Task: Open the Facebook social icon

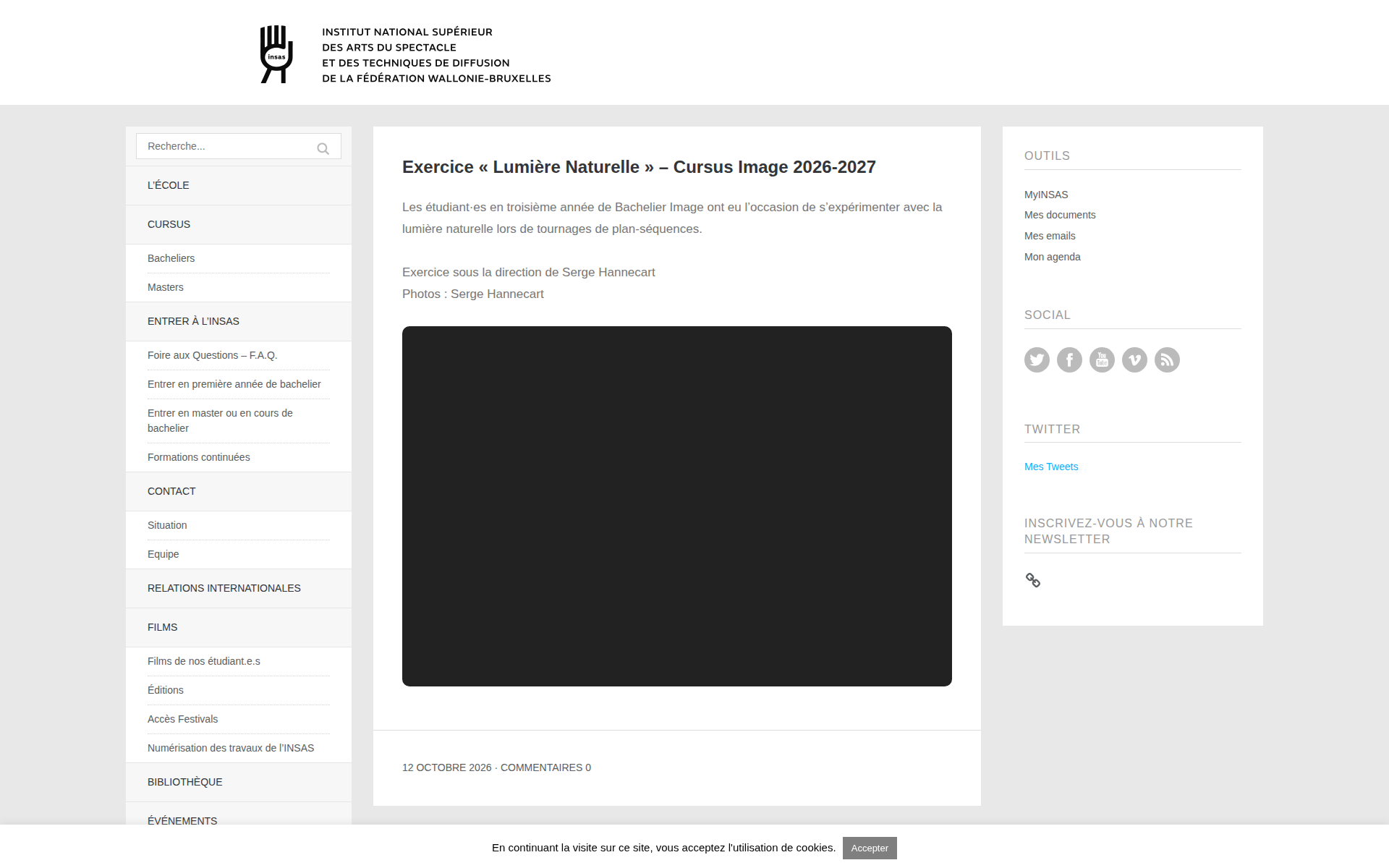Action: (x=1069, y=359)
